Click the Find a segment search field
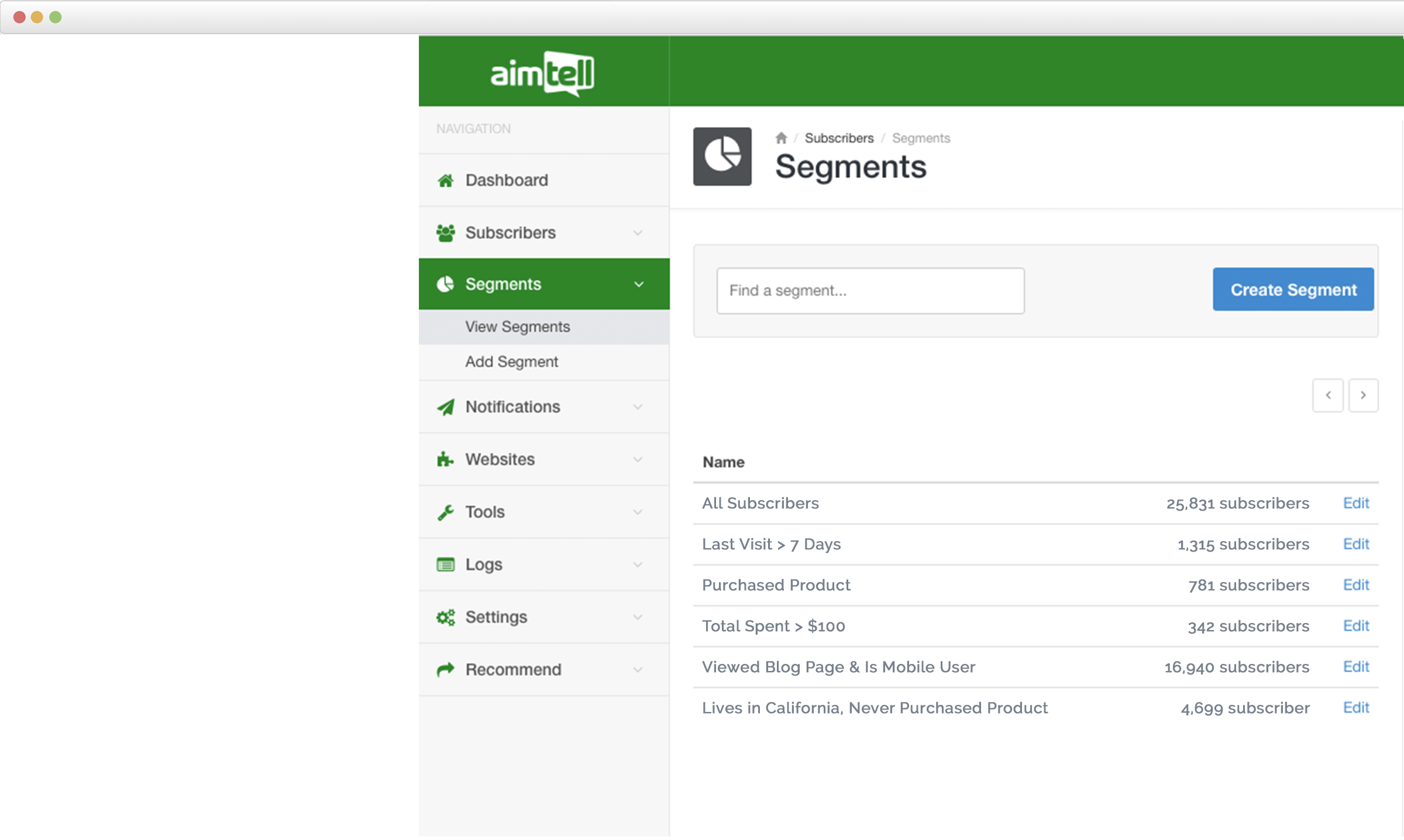Viewport: 1404px width, 840px height. 870,290
